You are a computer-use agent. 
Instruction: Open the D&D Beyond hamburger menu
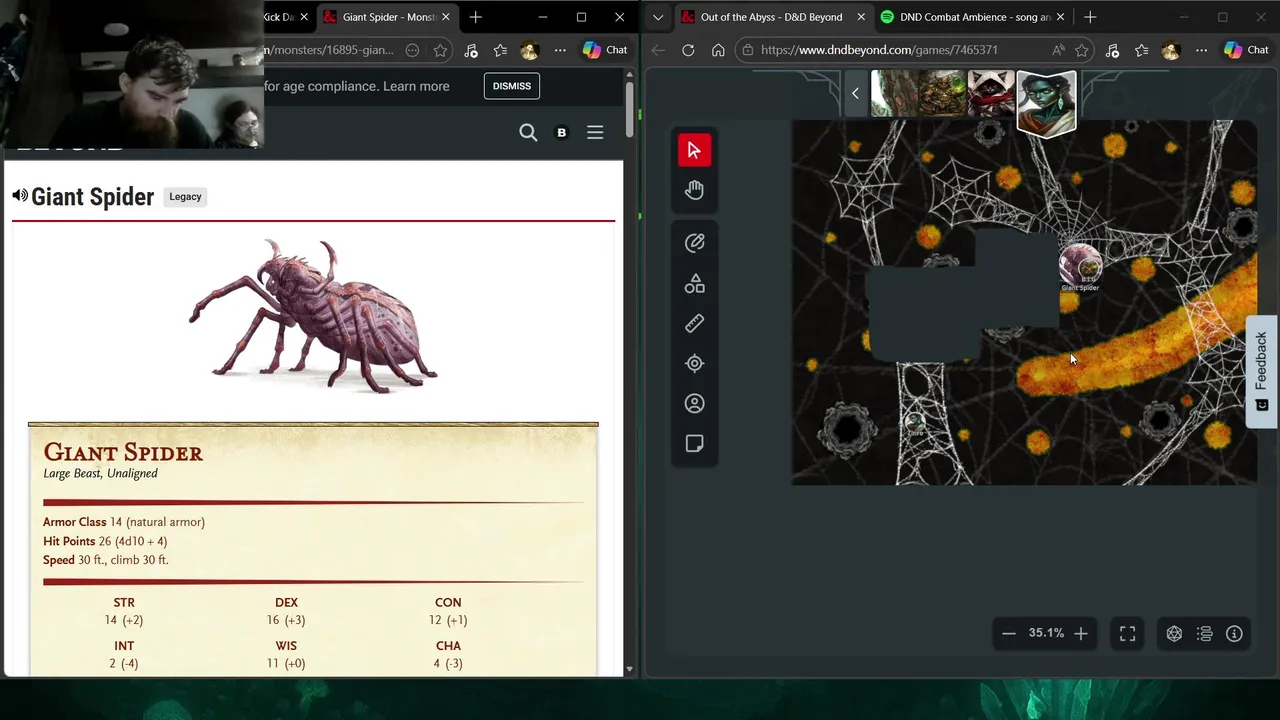tap(595, 132)
